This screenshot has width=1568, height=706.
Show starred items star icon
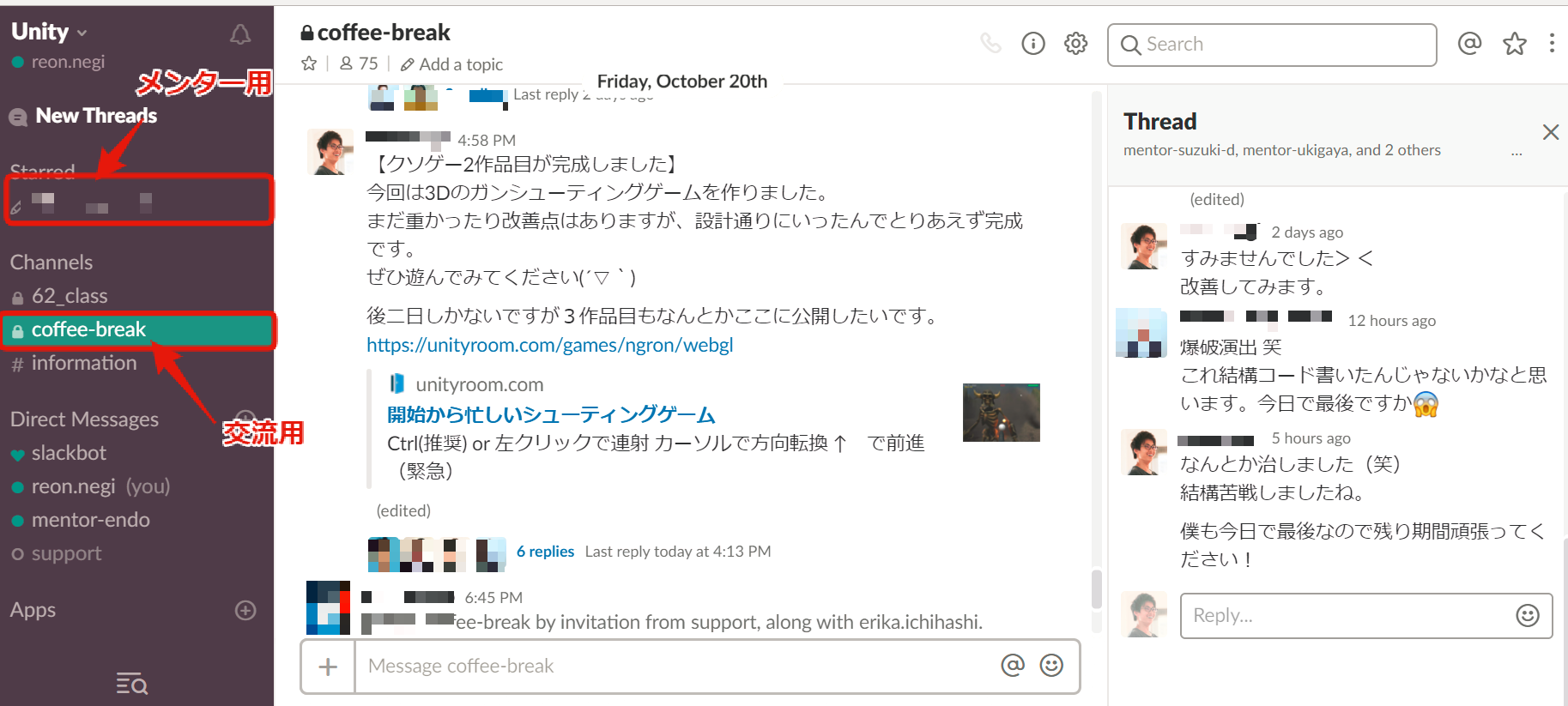click(1515, 43)
